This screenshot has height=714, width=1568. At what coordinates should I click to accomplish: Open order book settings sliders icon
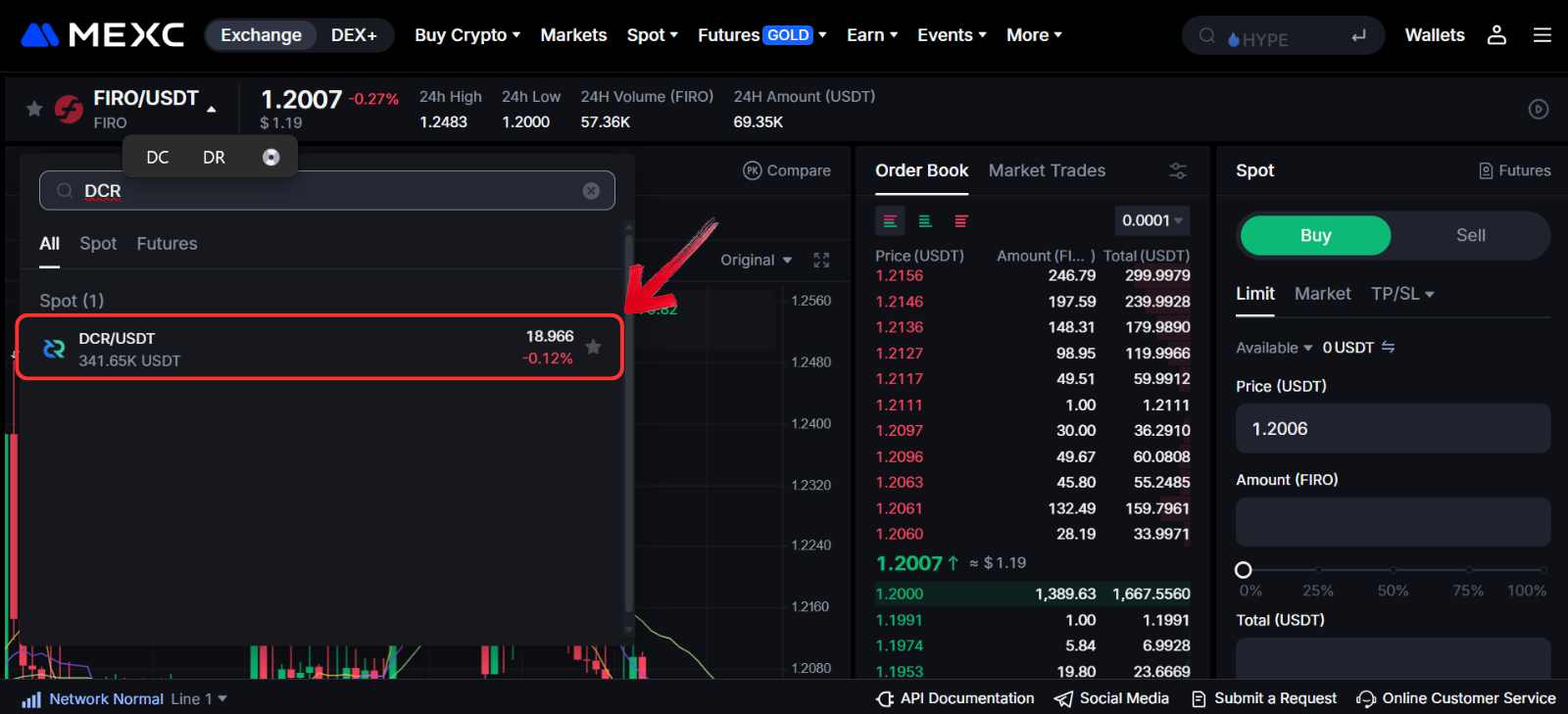(1178, 170)
